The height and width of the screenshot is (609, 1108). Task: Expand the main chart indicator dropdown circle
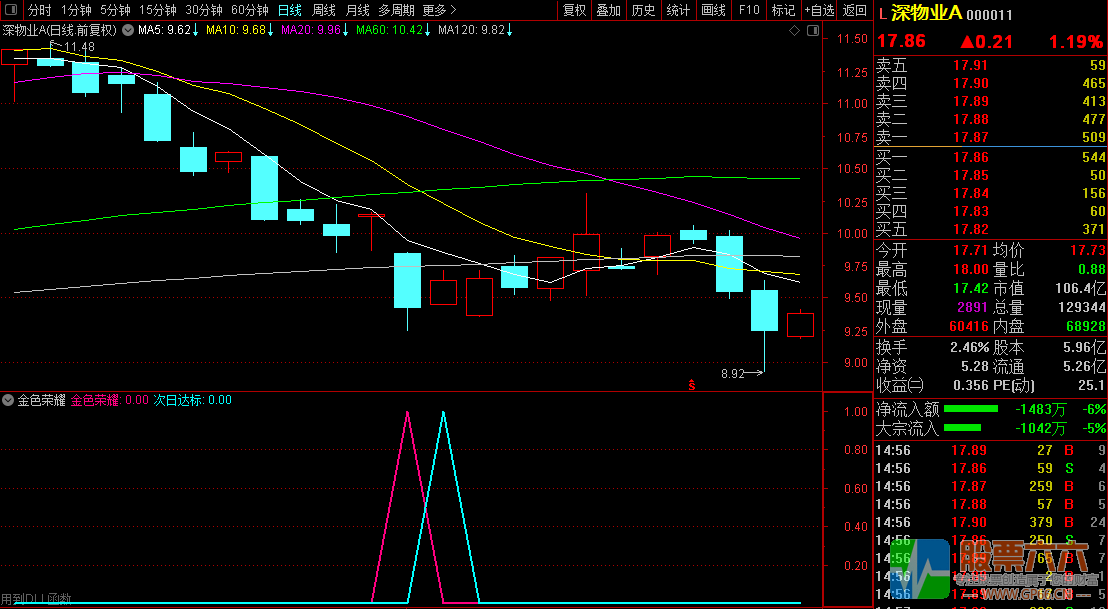point(127,30)
